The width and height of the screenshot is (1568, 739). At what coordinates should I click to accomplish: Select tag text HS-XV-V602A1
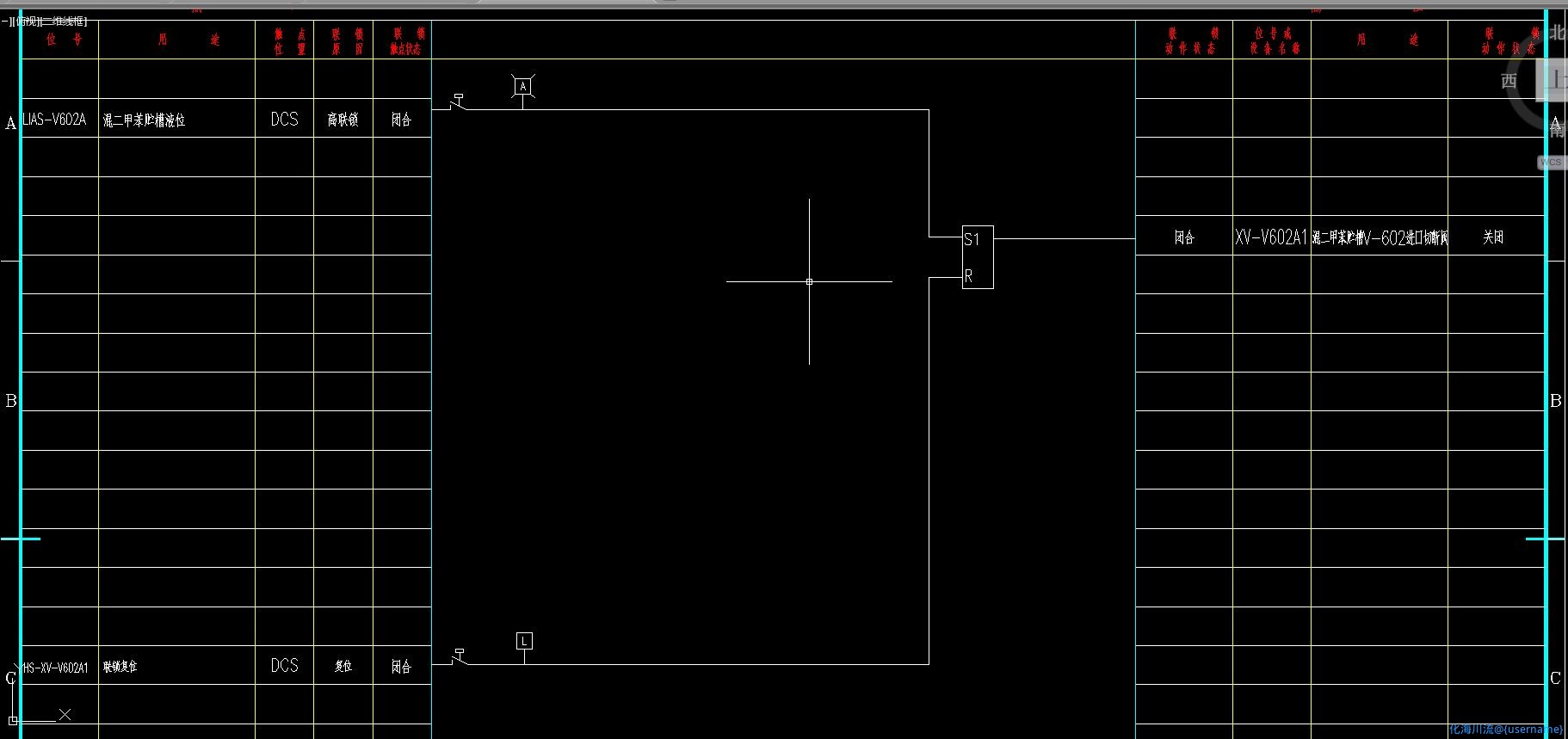coord(55,668)
